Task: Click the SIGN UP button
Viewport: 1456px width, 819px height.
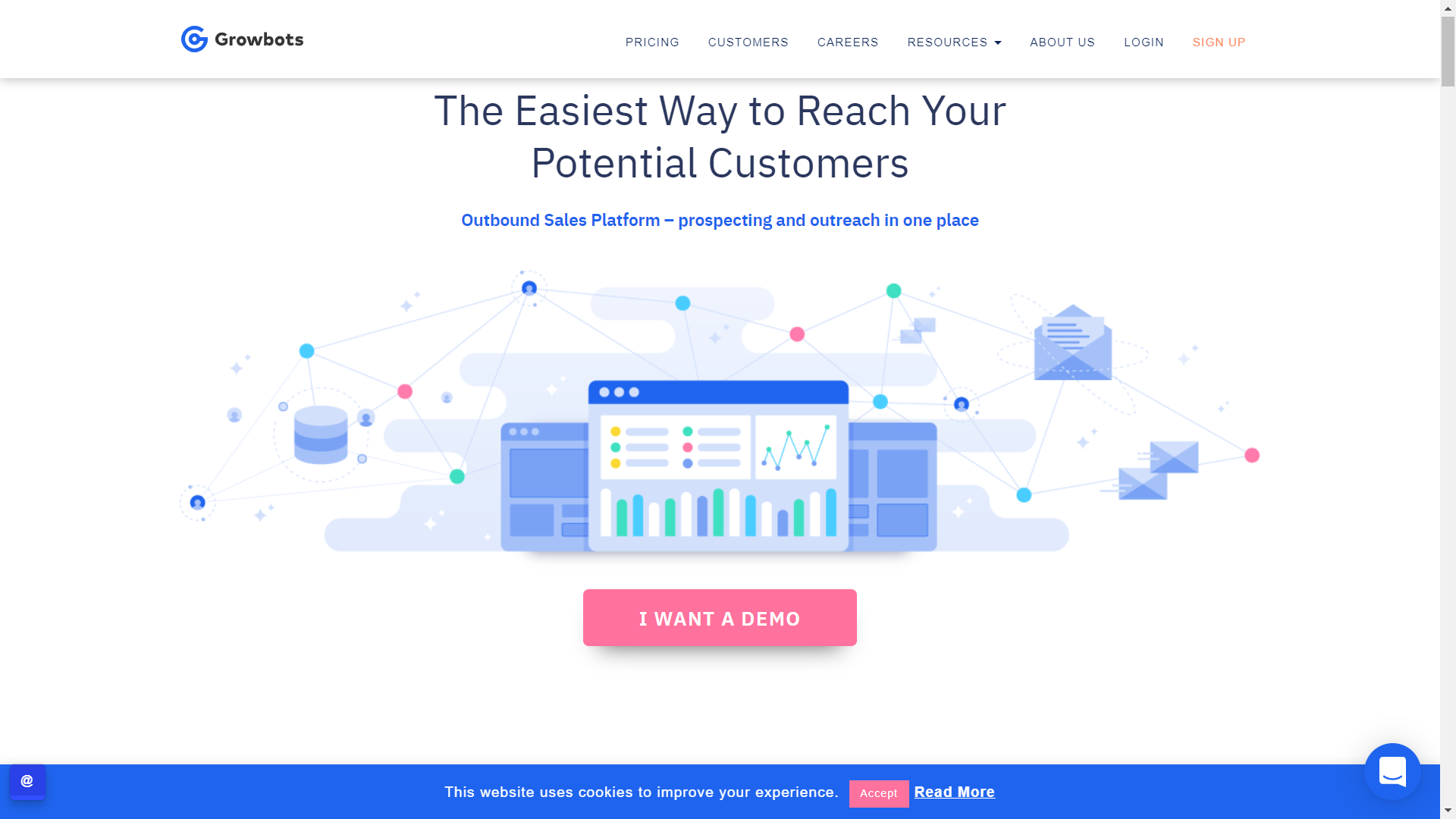Action: [1219, 42]
